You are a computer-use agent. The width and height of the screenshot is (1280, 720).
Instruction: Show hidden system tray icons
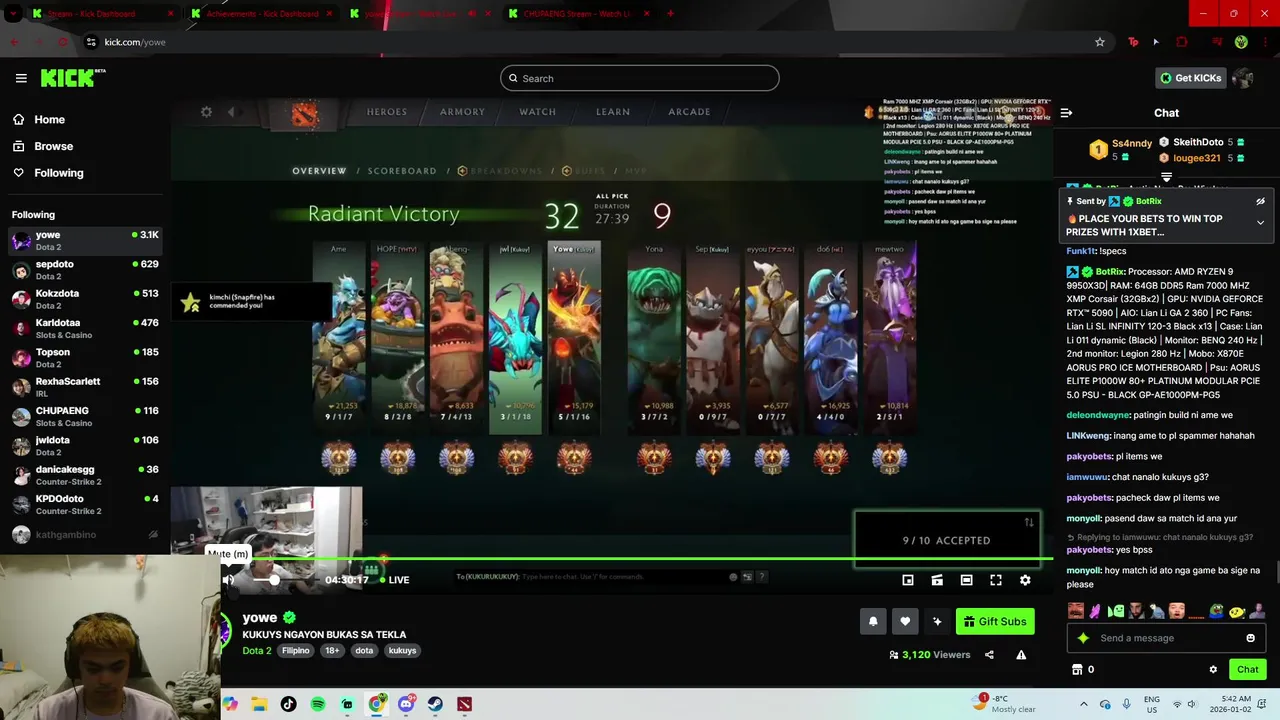[x=1083, y=704]
